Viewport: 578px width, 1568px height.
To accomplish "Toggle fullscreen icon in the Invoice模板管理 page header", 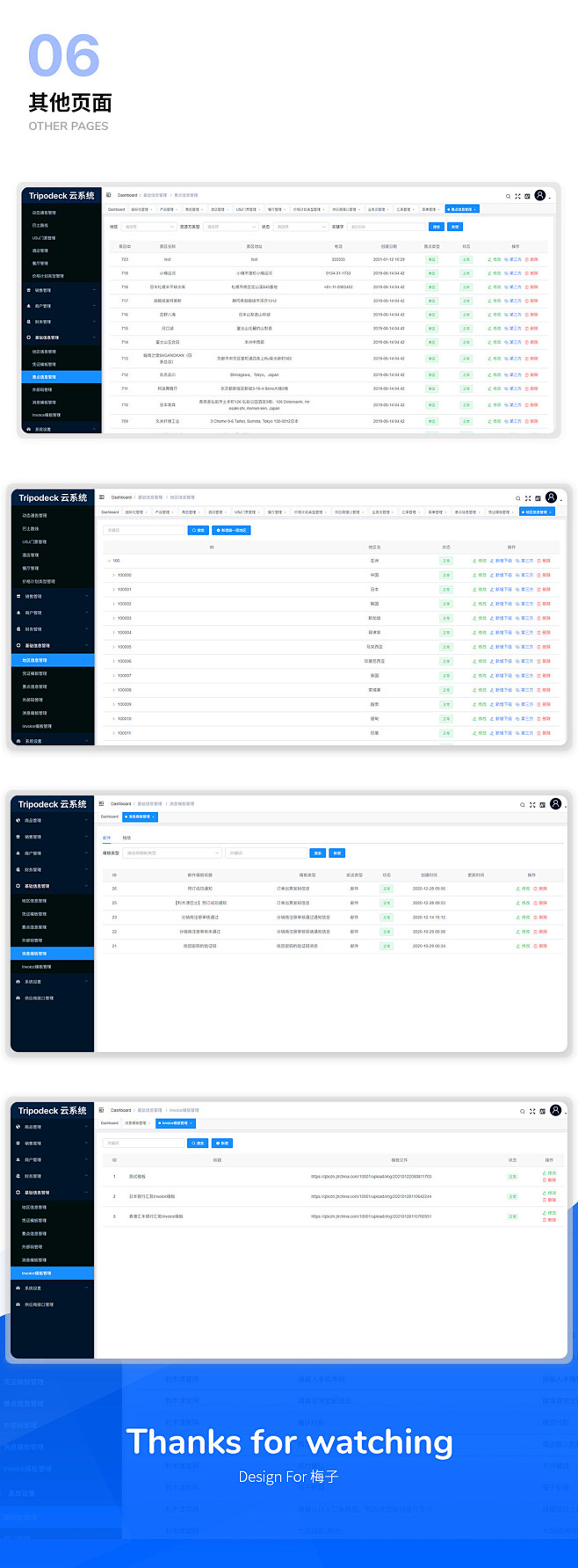I will (x=532, y=1111).
